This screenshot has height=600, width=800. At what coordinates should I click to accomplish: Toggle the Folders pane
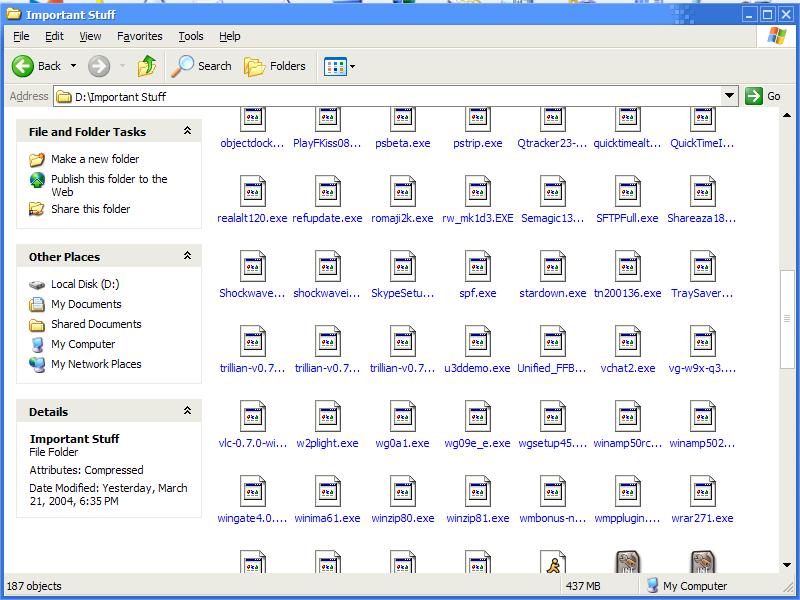pyautogui.click(x=274, y=66)
